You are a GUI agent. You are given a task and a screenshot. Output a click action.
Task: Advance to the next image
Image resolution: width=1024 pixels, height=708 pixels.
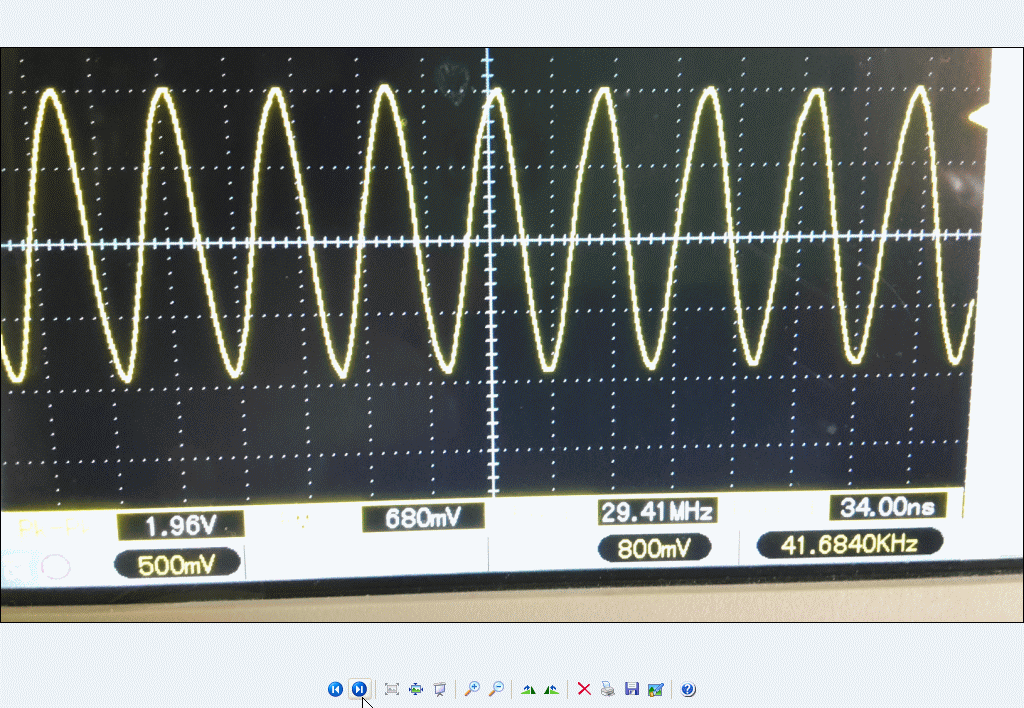[359, 689]
